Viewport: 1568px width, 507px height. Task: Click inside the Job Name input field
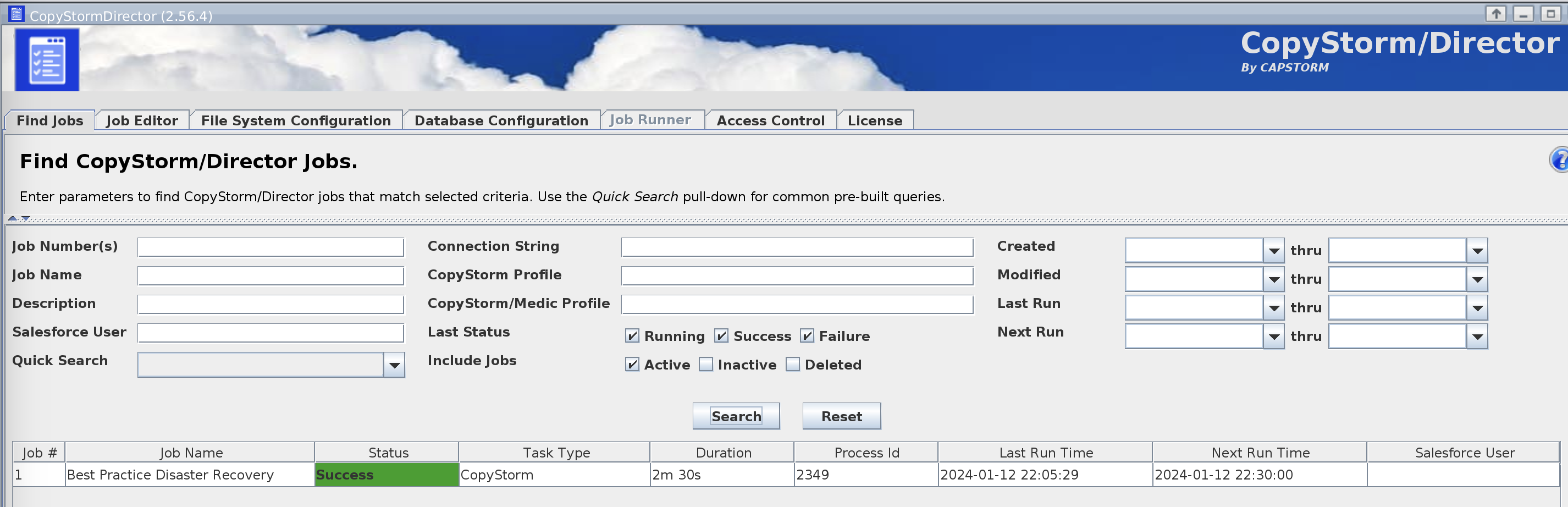[x=270, y=275]
